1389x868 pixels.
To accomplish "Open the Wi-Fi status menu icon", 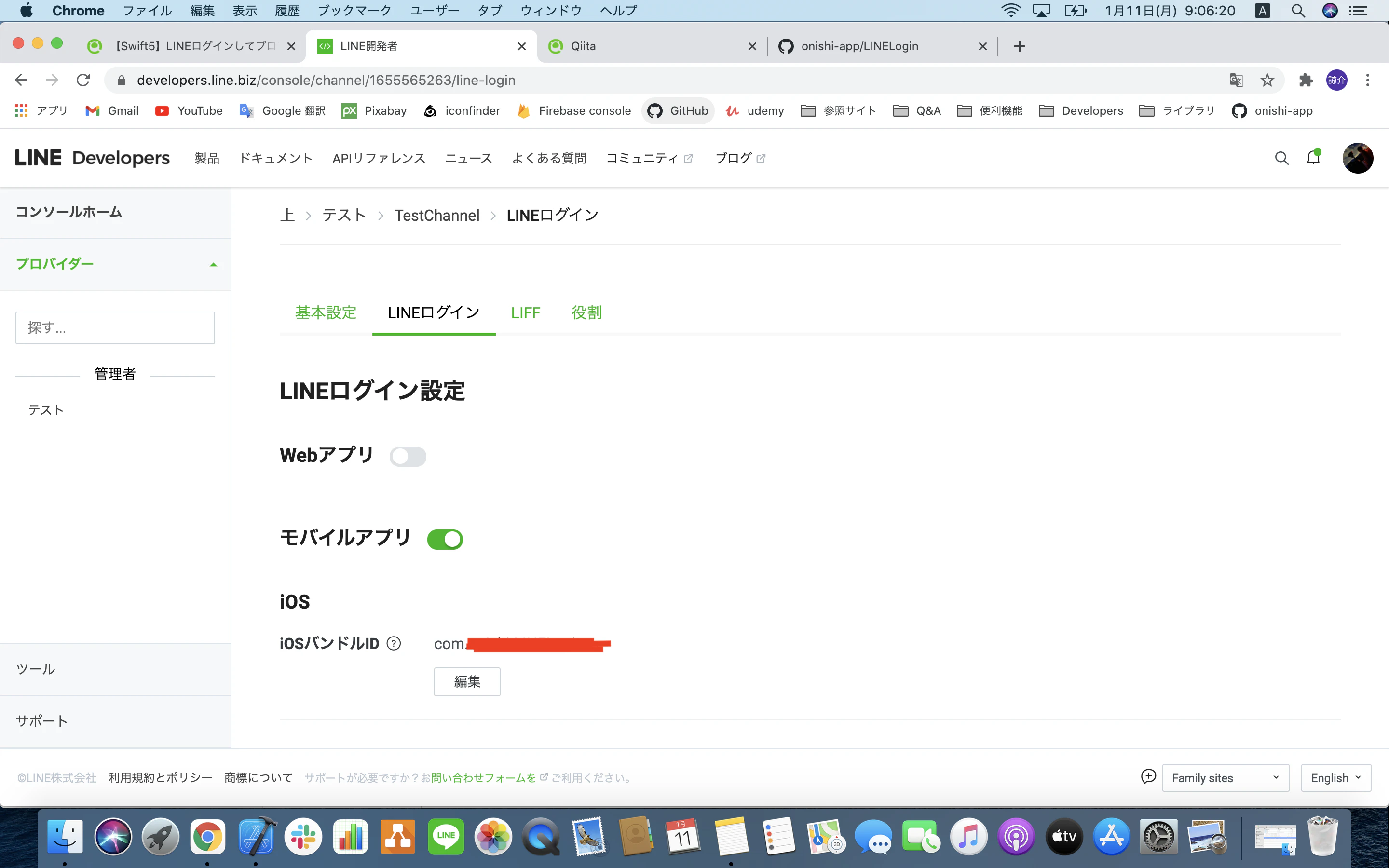I will click(x=1011, y=10).
